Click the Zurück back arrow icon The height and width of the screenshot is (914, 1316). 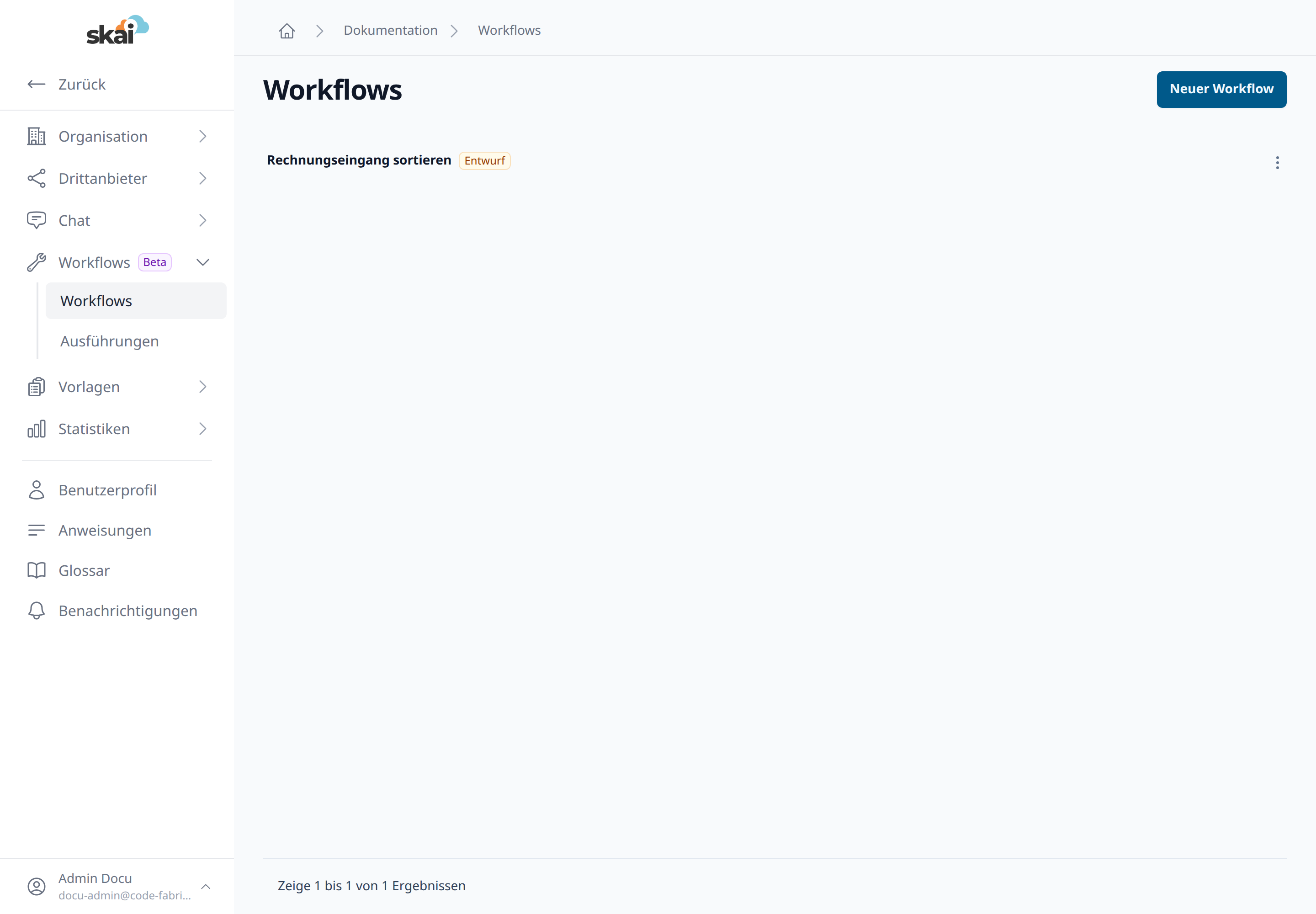pyautogui.click(x=36, y=84)
